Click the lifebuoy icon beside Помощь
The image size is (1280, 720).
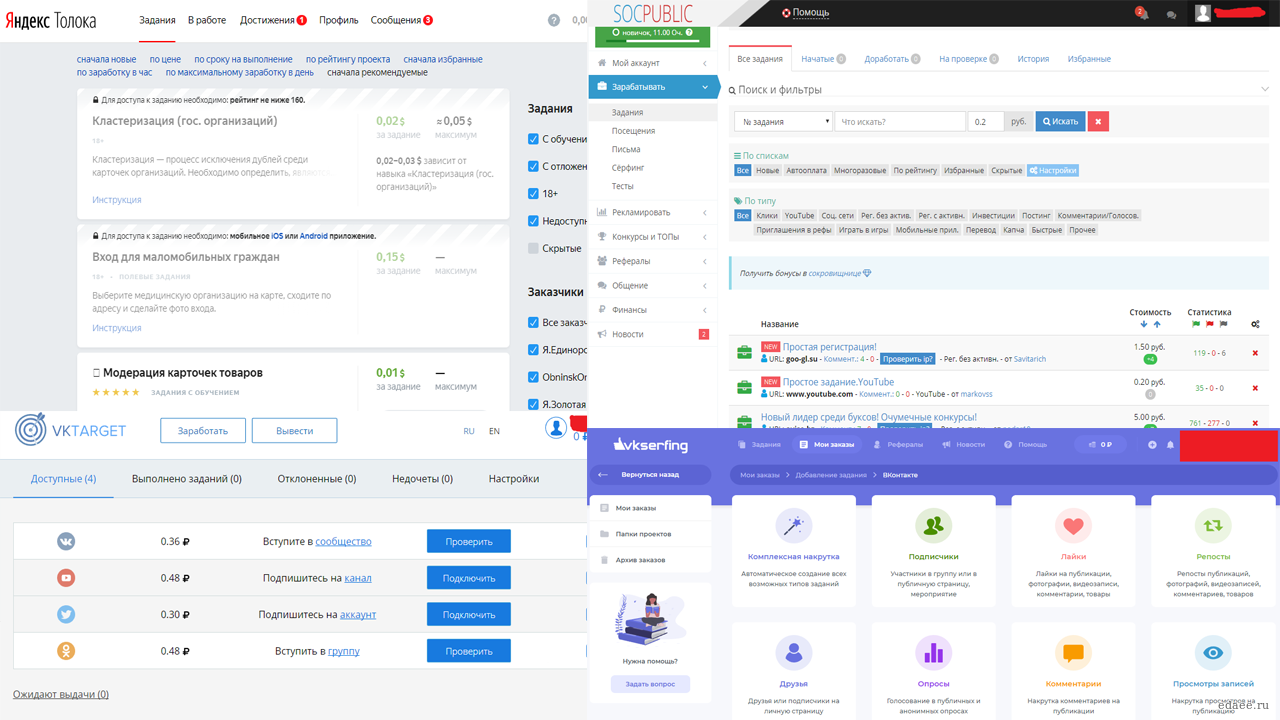point(786,13)
